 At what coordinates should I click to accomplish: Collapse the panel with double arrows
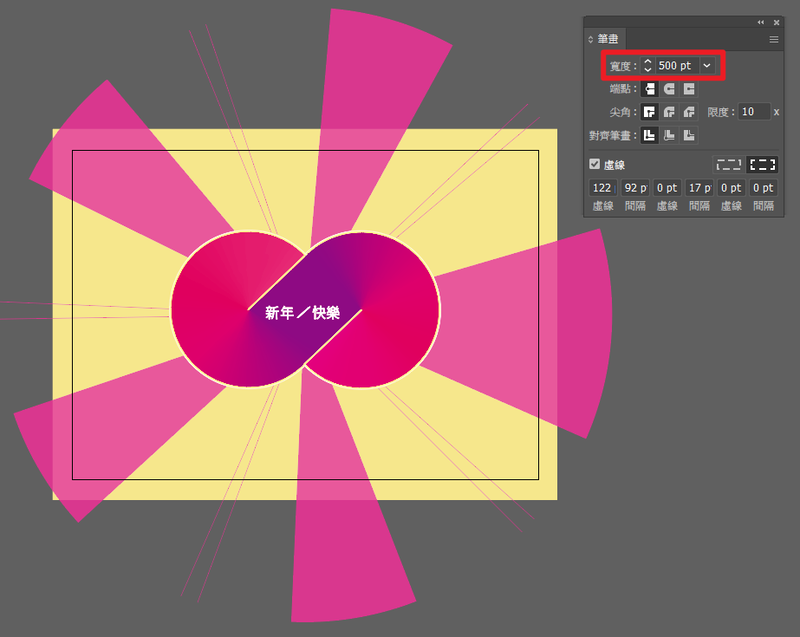760,22
